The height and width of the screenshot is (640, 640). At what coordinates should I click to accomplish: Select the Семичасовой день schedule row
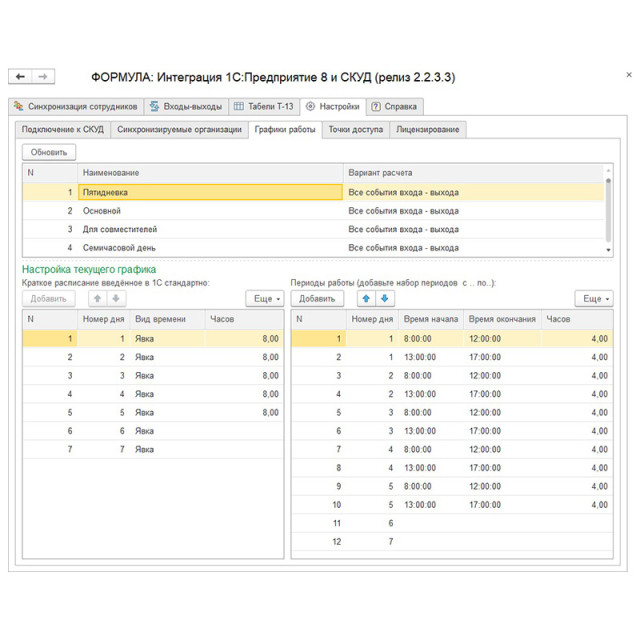coord(119,247)
